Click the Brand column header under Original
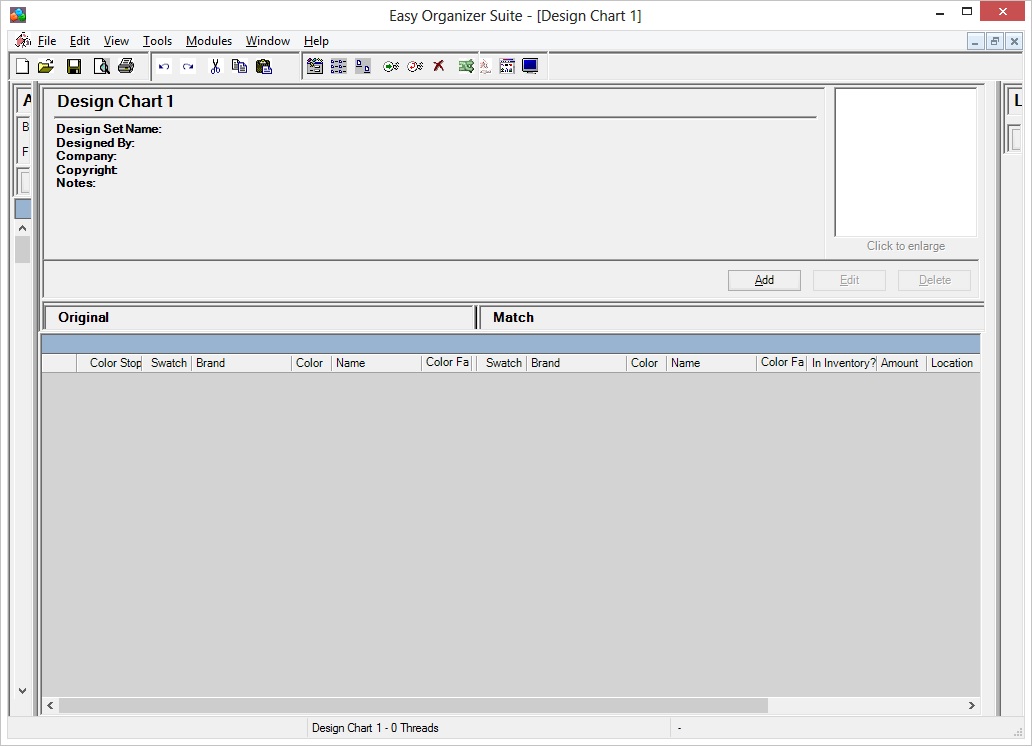The height and width of the screenshot is (746, 1032). tap(240, 363)
